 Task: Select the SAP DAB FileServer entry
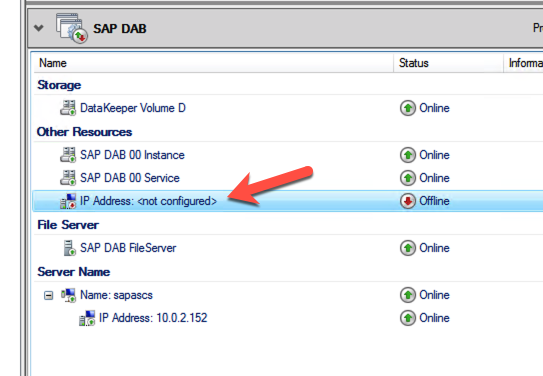128,248
